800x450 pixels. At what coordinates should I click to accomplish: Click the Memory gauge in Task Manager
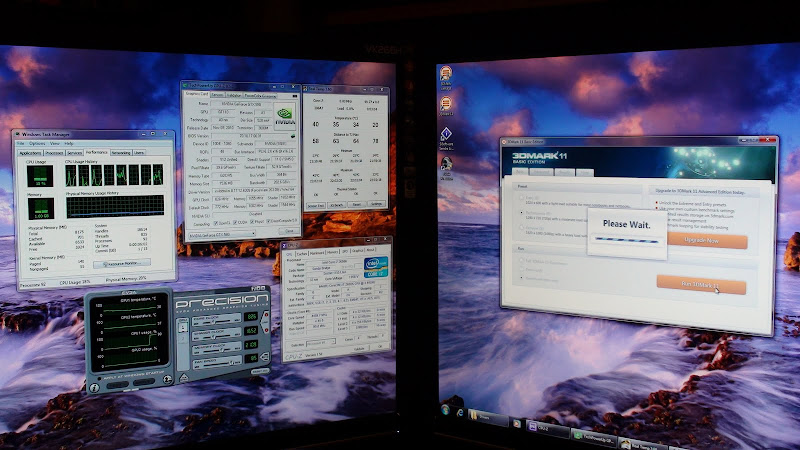[x=40, y=209]
